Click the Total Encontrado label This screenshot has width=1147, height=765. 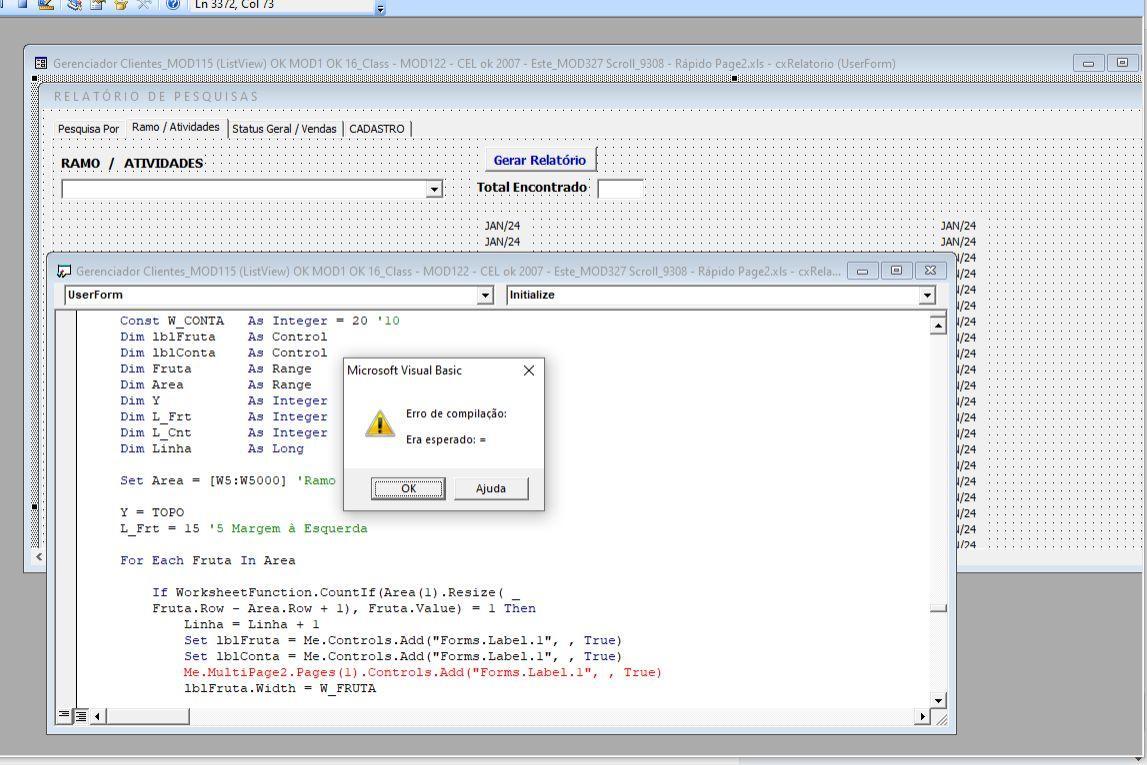532,187
